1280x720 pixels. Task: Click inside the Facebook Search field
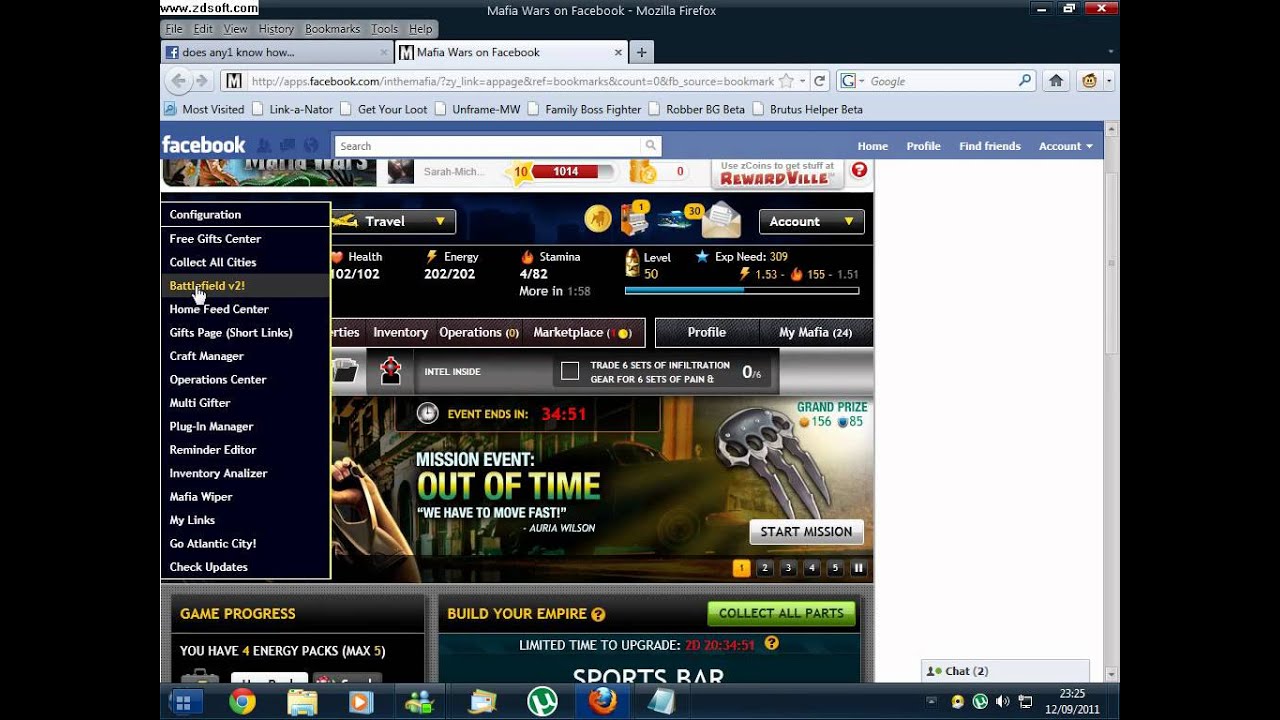(488, 146)
